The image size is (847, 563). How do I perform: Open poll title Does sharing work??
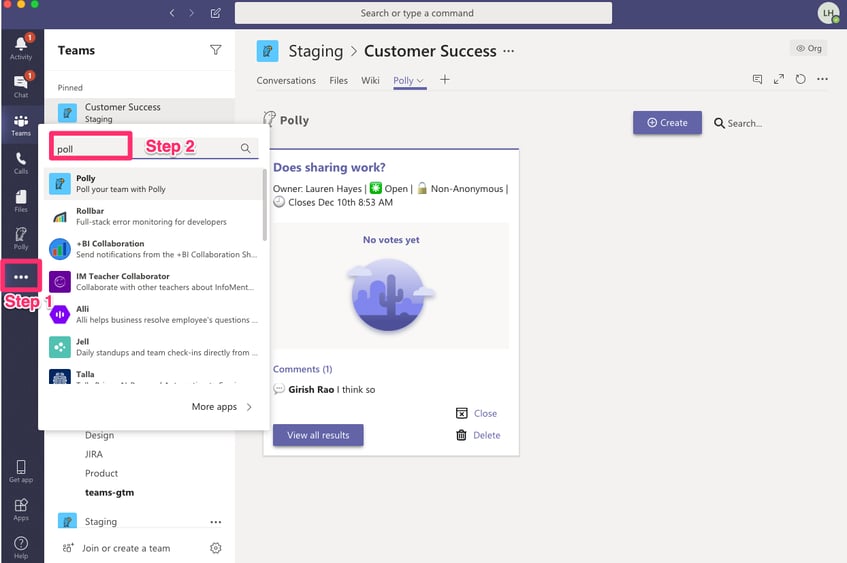coord(329,167)
